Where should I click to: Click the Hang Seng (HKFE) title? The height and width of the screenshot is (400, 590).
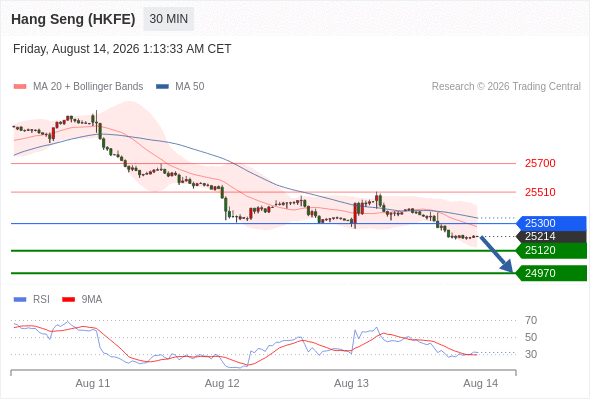pos(73,19)
